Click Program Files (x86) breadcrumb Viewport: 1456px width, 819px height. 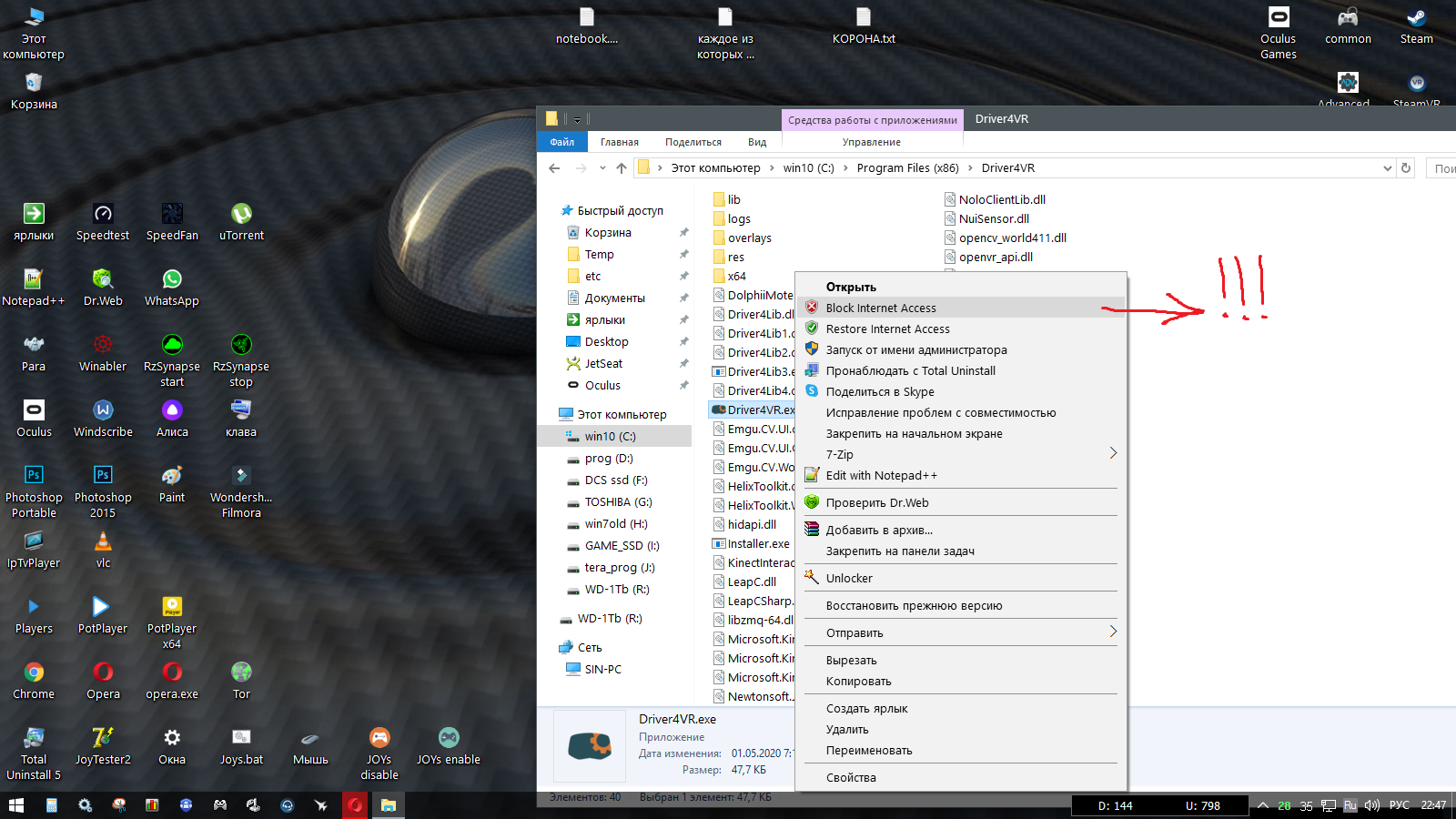pyautogui.click(x=907, y=168)
